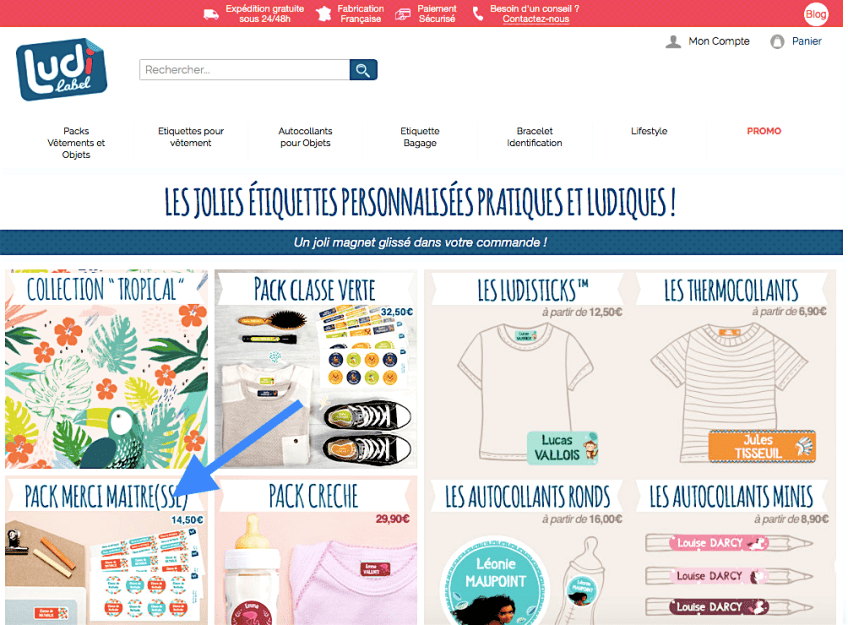The width and height of the screenshot is (848, 625).
Task: Click the phone icon for advice
Action: pyautogui.click(x=478, y=14)
